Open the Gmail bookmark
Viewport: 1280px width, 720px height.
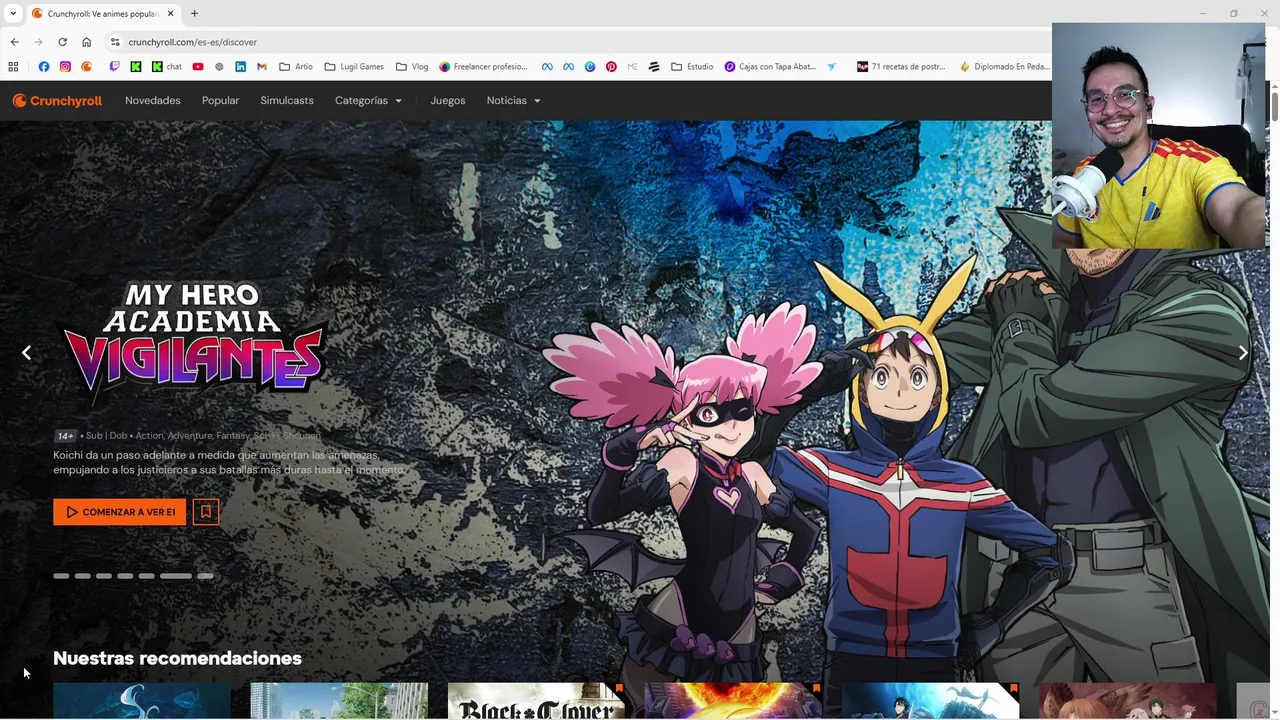[x=262, y=67]
